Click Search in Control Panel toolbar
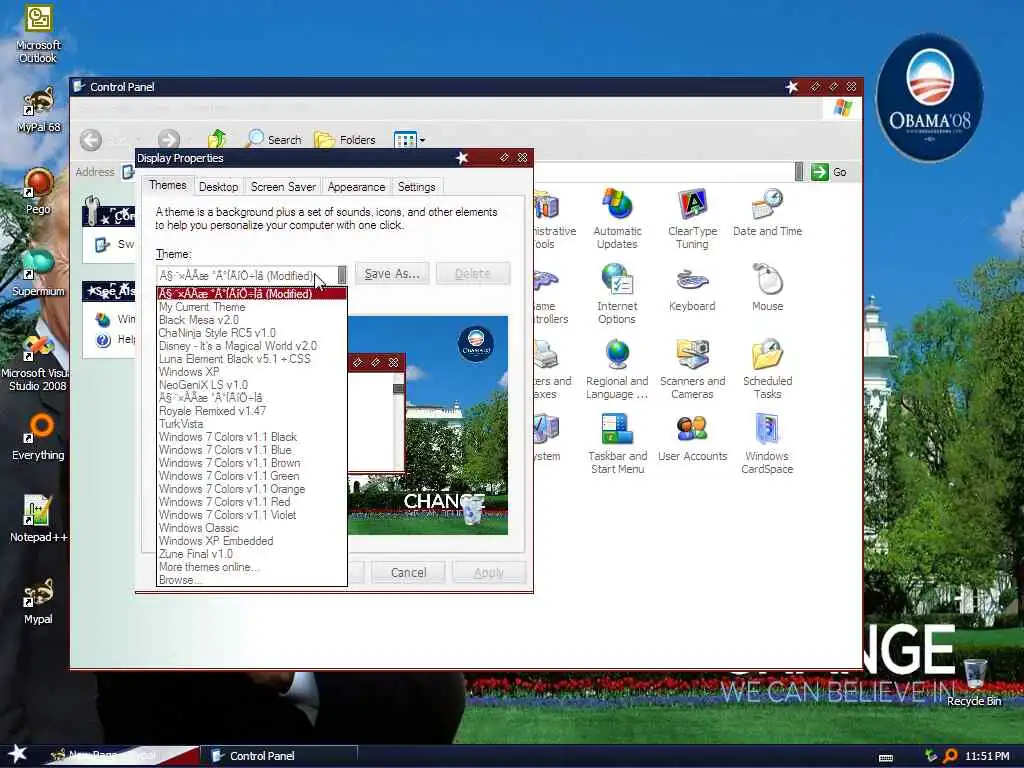Viewport: 1024px width, 768px height. pos(274,139)
